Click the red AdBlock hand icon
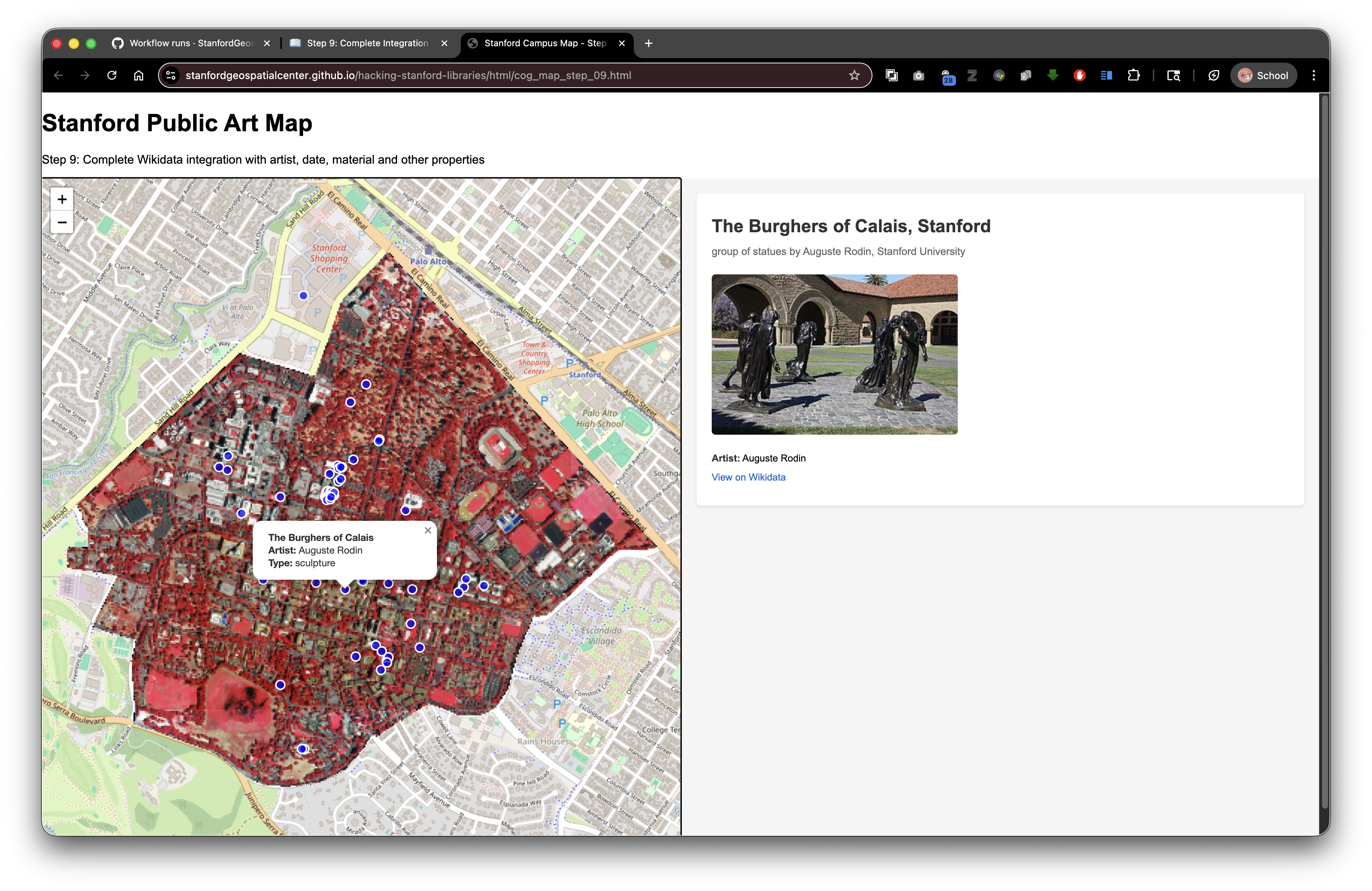Viewport: 1372px width, 891px height. tap(1079, 76)
